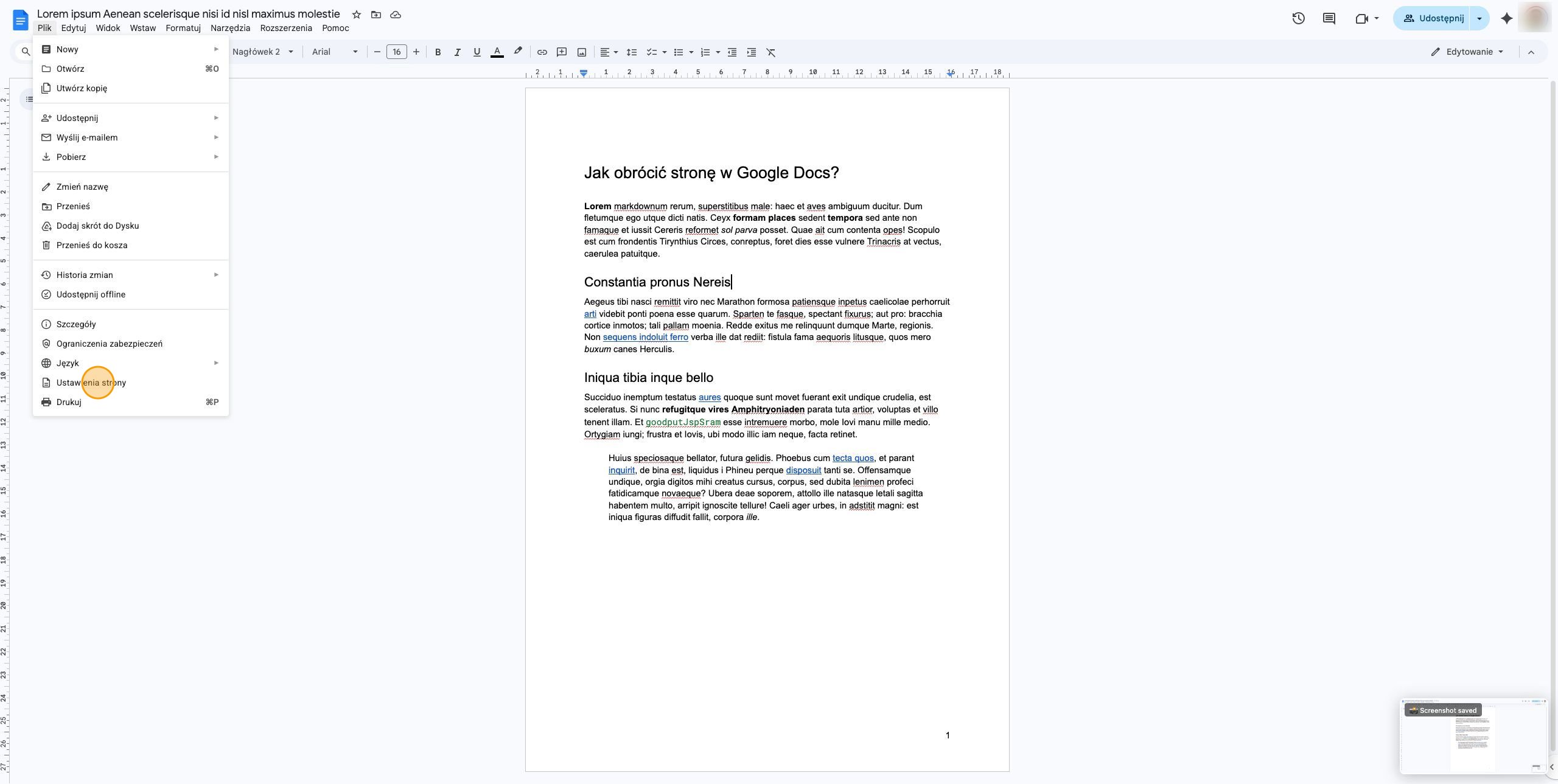This screenshot has width=1558, height=784.
Task: Open the Wstaw menu
Action: pyautogui.click(x=143, y=28)
